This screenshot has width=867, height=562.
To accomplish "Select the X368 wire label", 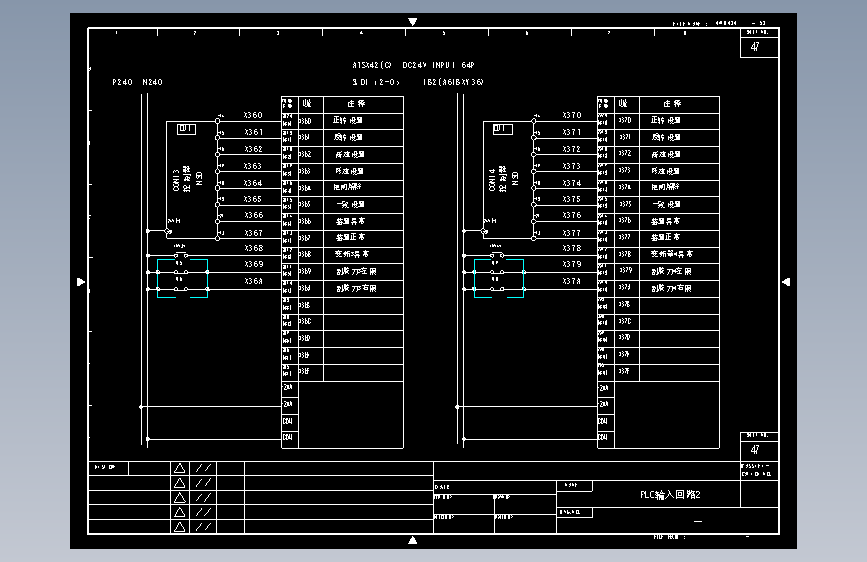I will click(254, 248).
